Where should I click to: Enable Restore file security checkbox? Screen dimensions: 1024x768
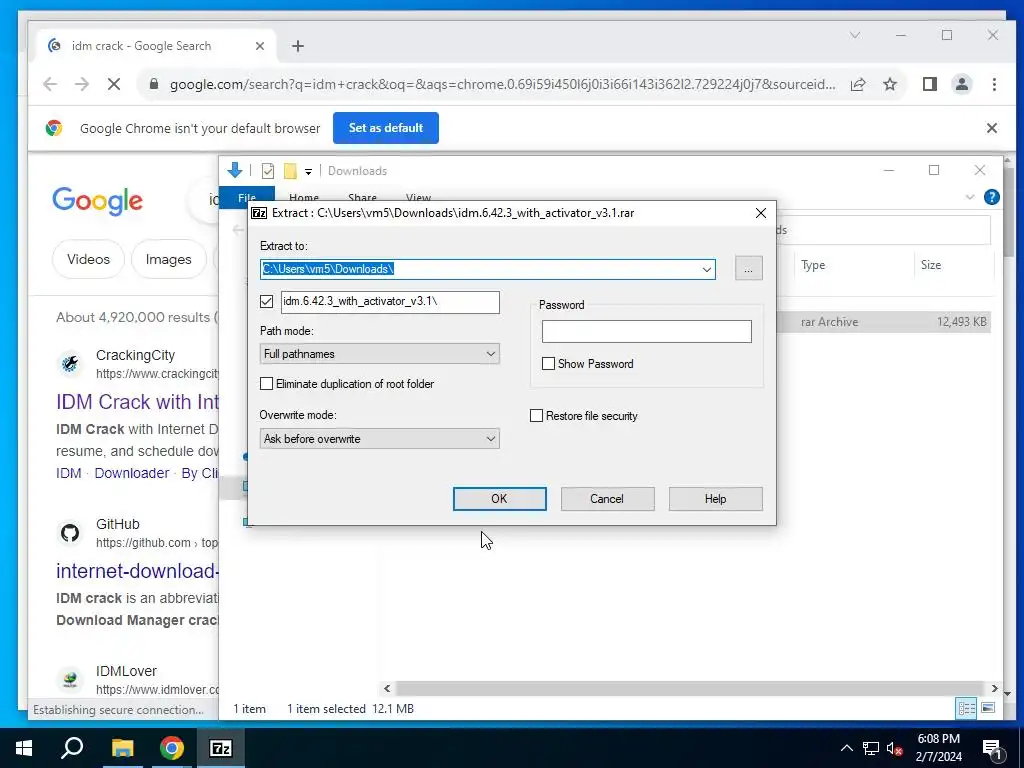point(536,416)
